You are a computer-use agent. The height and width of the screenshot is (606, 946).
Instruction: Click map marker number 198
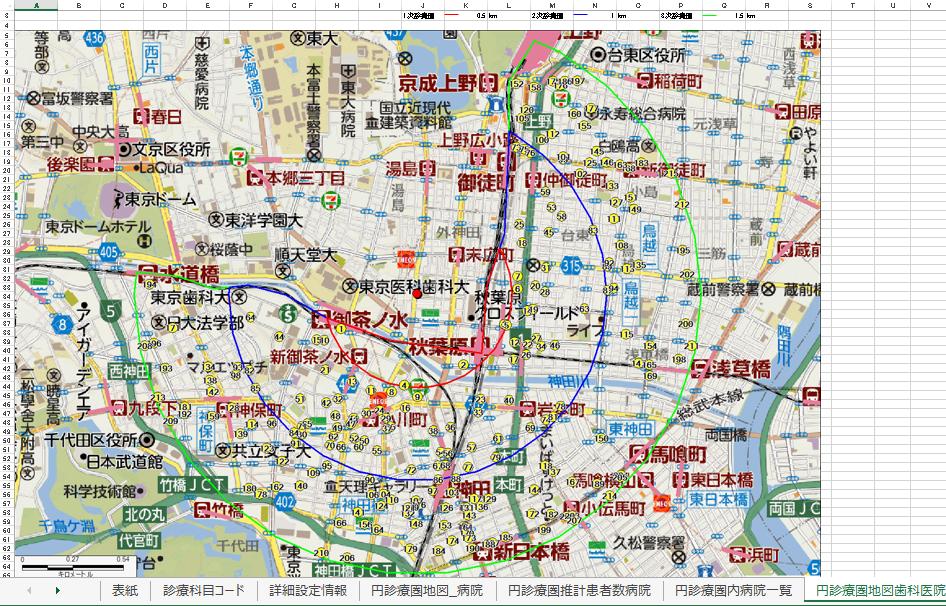pos(679,360)
